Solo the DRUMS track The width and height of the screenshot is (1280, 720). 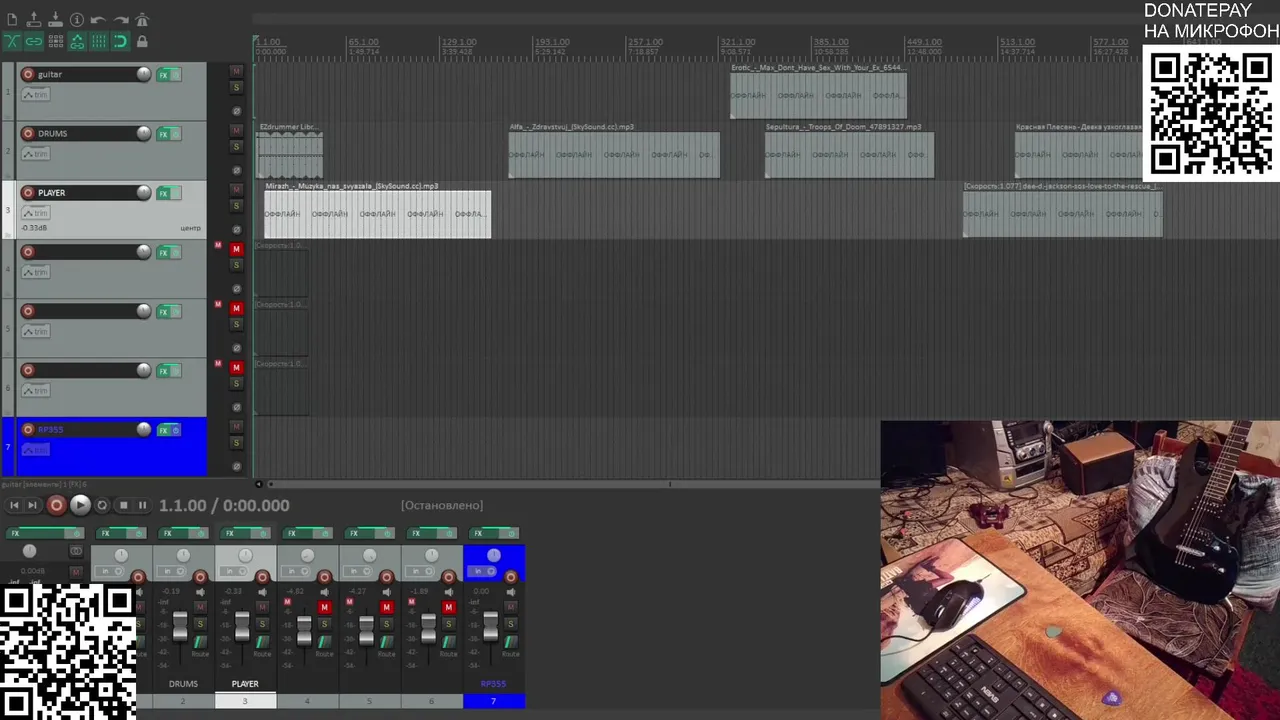pyautogui.click(x=236, y=147)
